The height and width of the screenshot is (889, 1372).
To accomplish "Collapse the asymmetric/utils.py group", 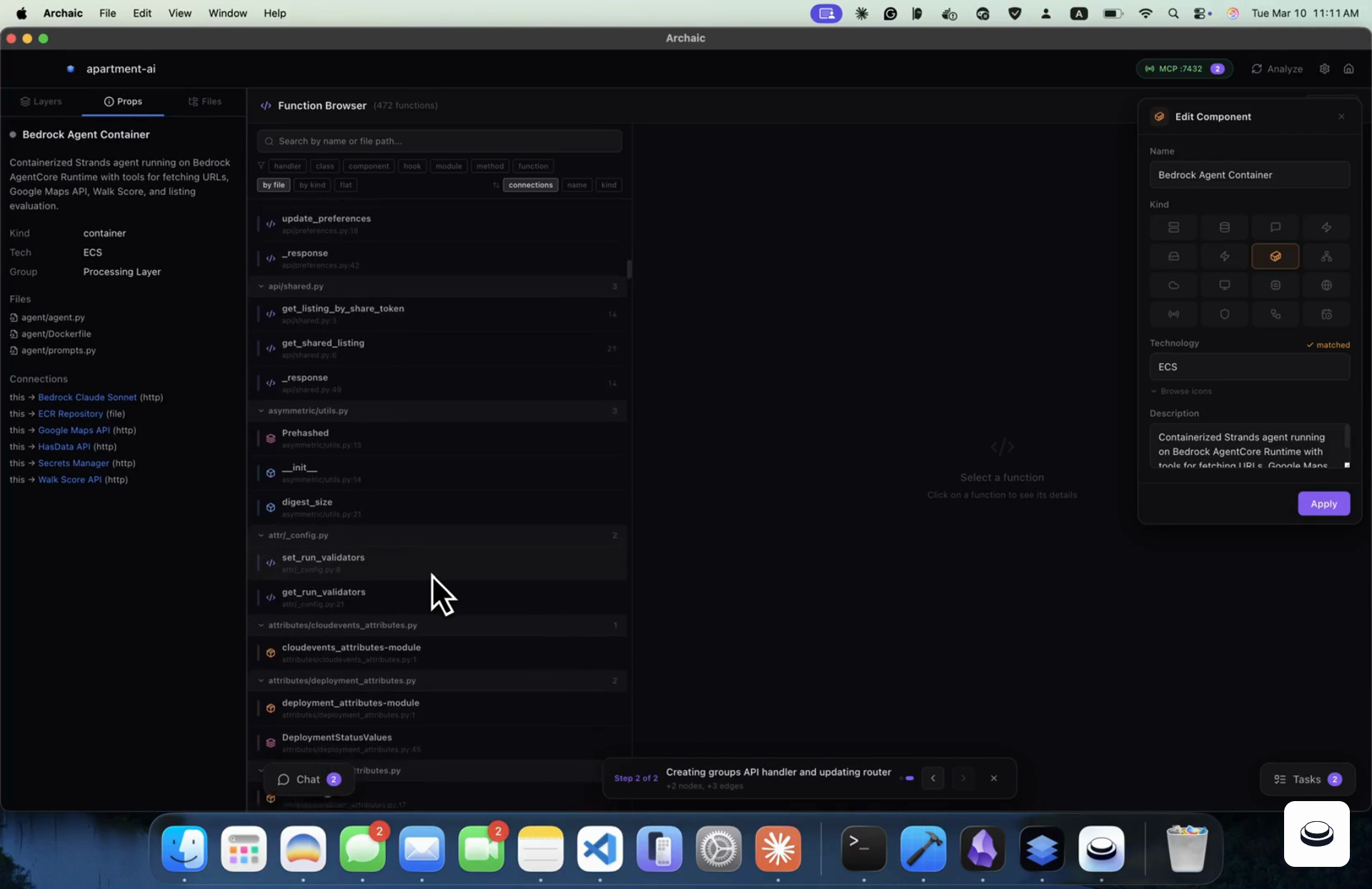I will (x=261, y=411).
